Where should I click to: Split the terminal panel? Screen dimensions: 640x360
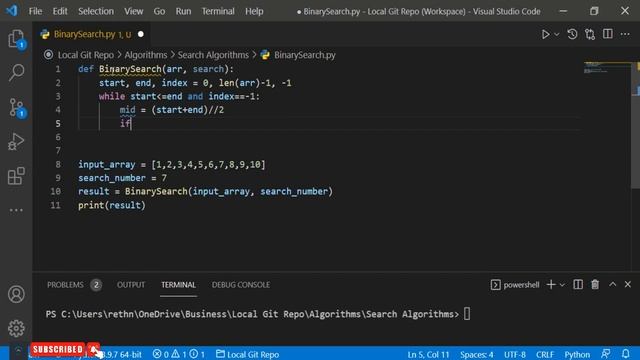pyautogui.click(x=578, y=284)
